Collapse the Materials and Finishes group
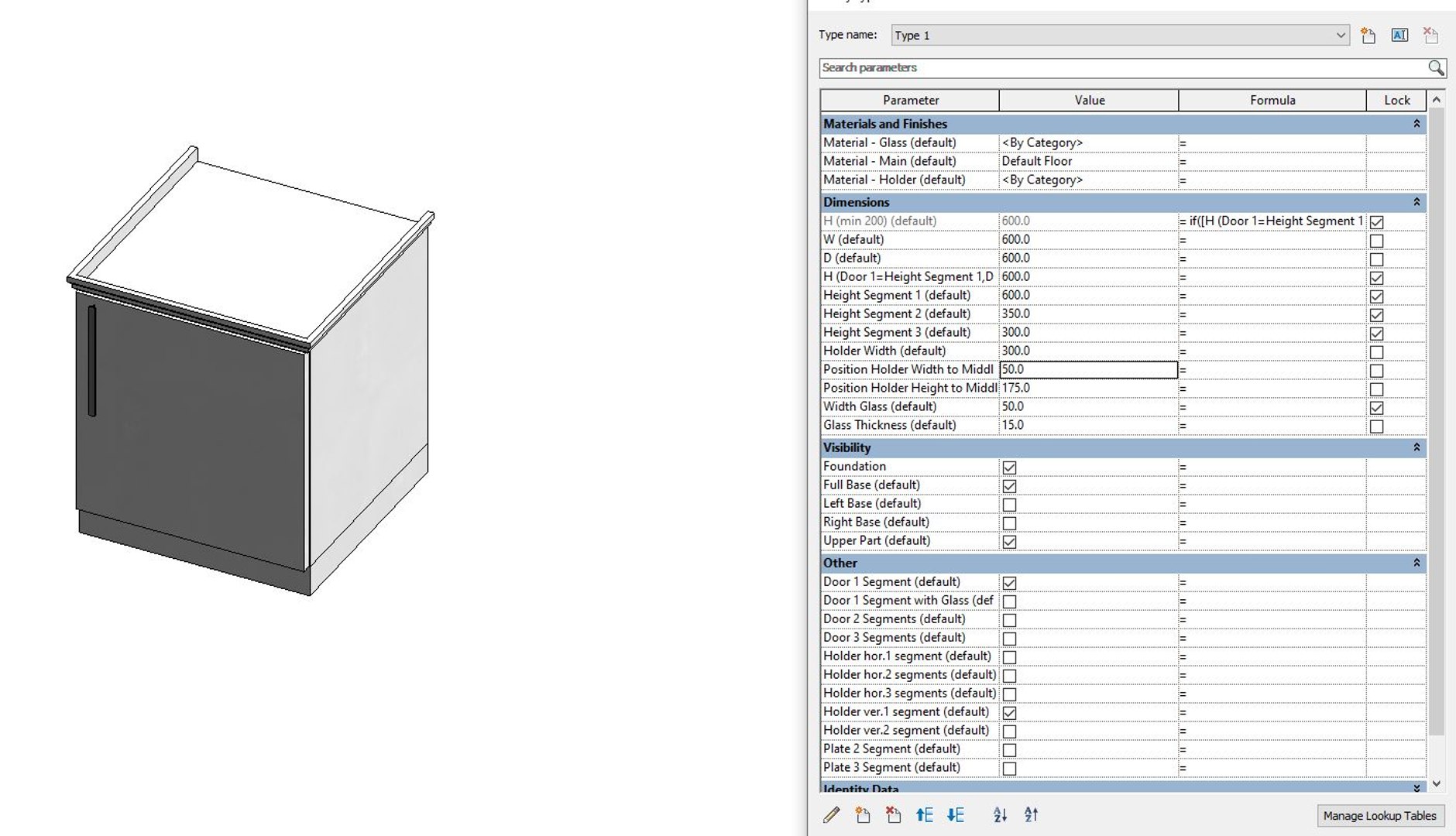1456x836 pixels. [x=1417, y=124]
